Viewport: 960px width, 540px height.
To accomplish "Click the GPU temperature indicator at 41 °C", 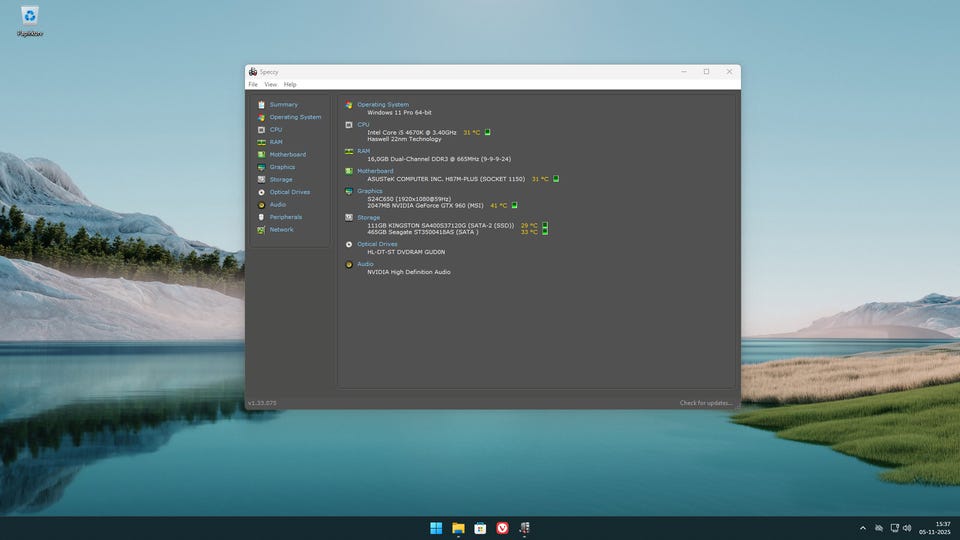I will coord(515,206).
